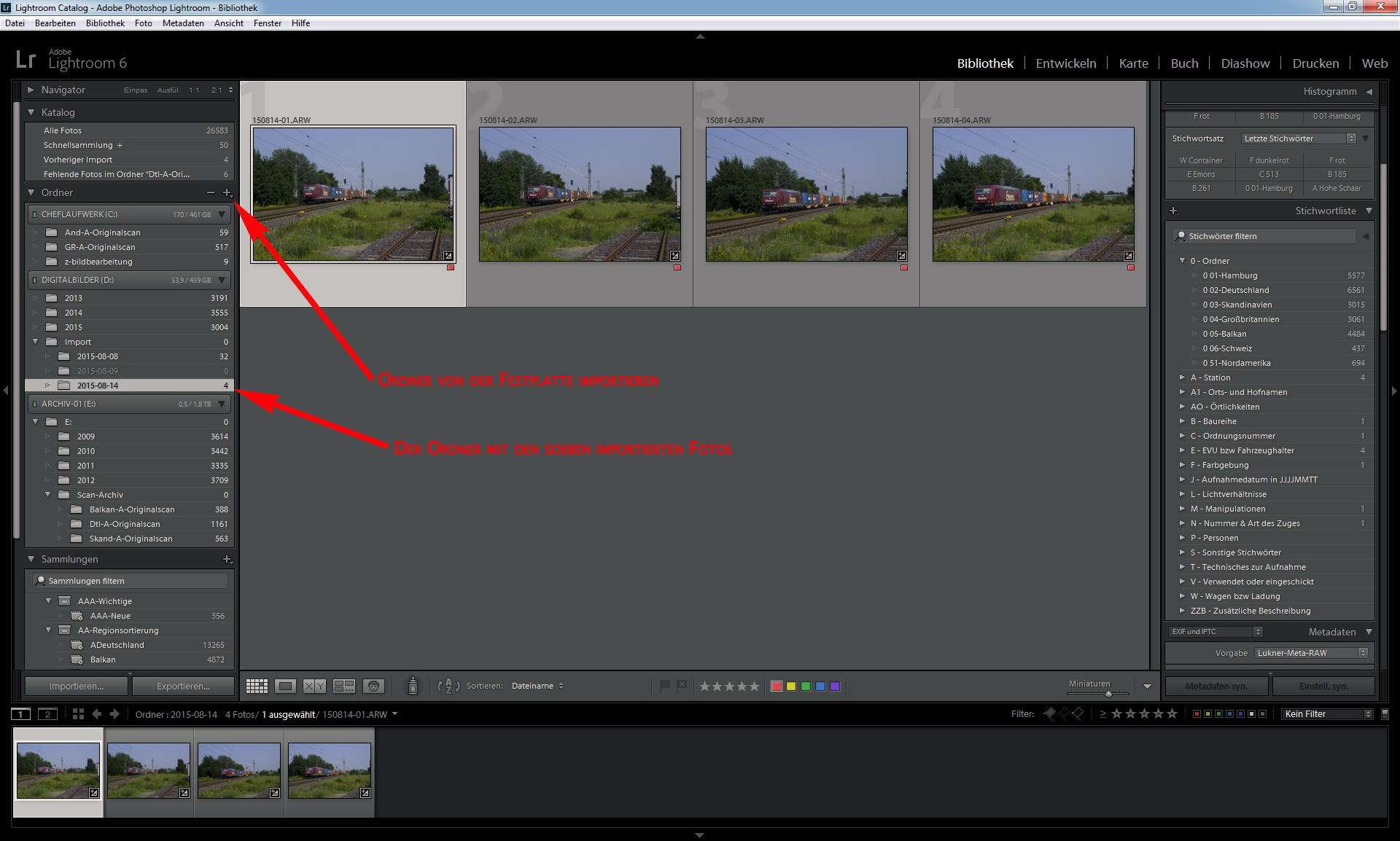1400x841 pixels.
Task: Open Sortieren Dateiname dropdown
Action: point(537,686)
